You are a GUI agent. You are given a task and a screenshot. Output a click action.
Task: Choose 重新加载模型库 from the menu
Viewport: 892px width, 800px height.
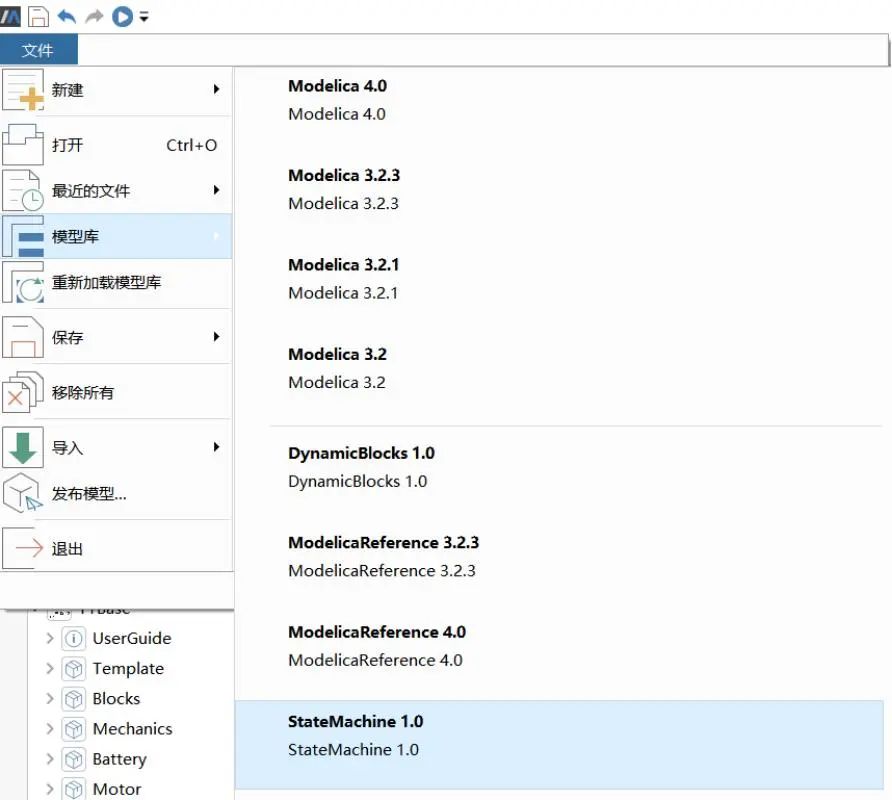116,282
